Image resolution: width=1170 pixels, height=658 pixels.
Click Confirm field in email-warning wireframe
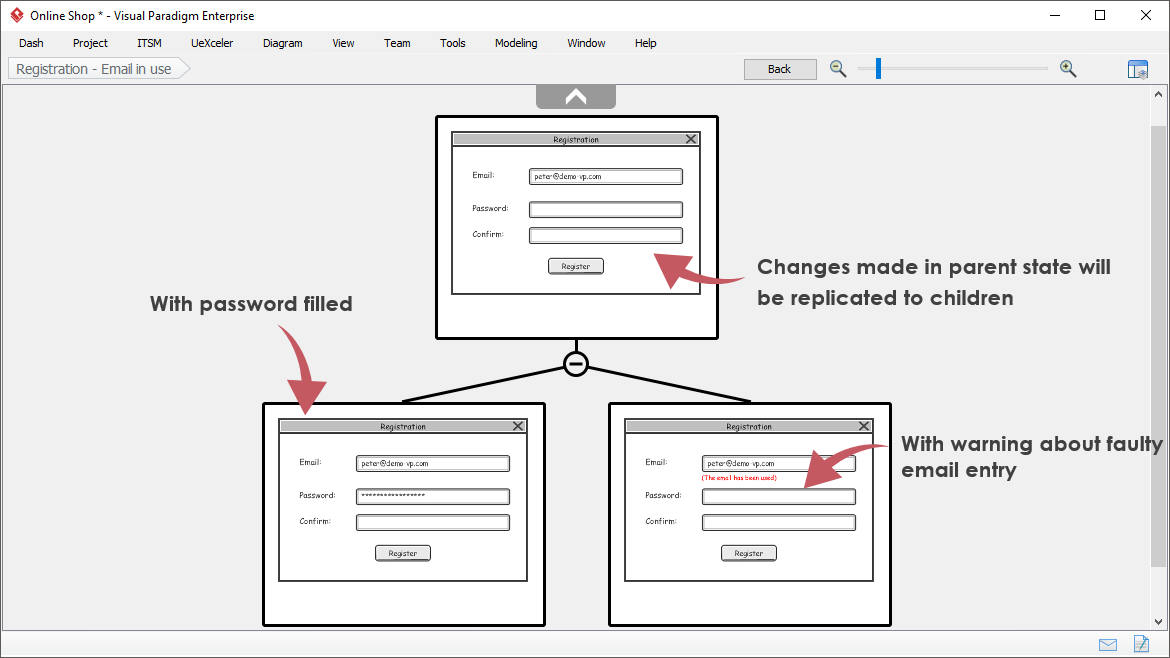[x=779, y=522]
